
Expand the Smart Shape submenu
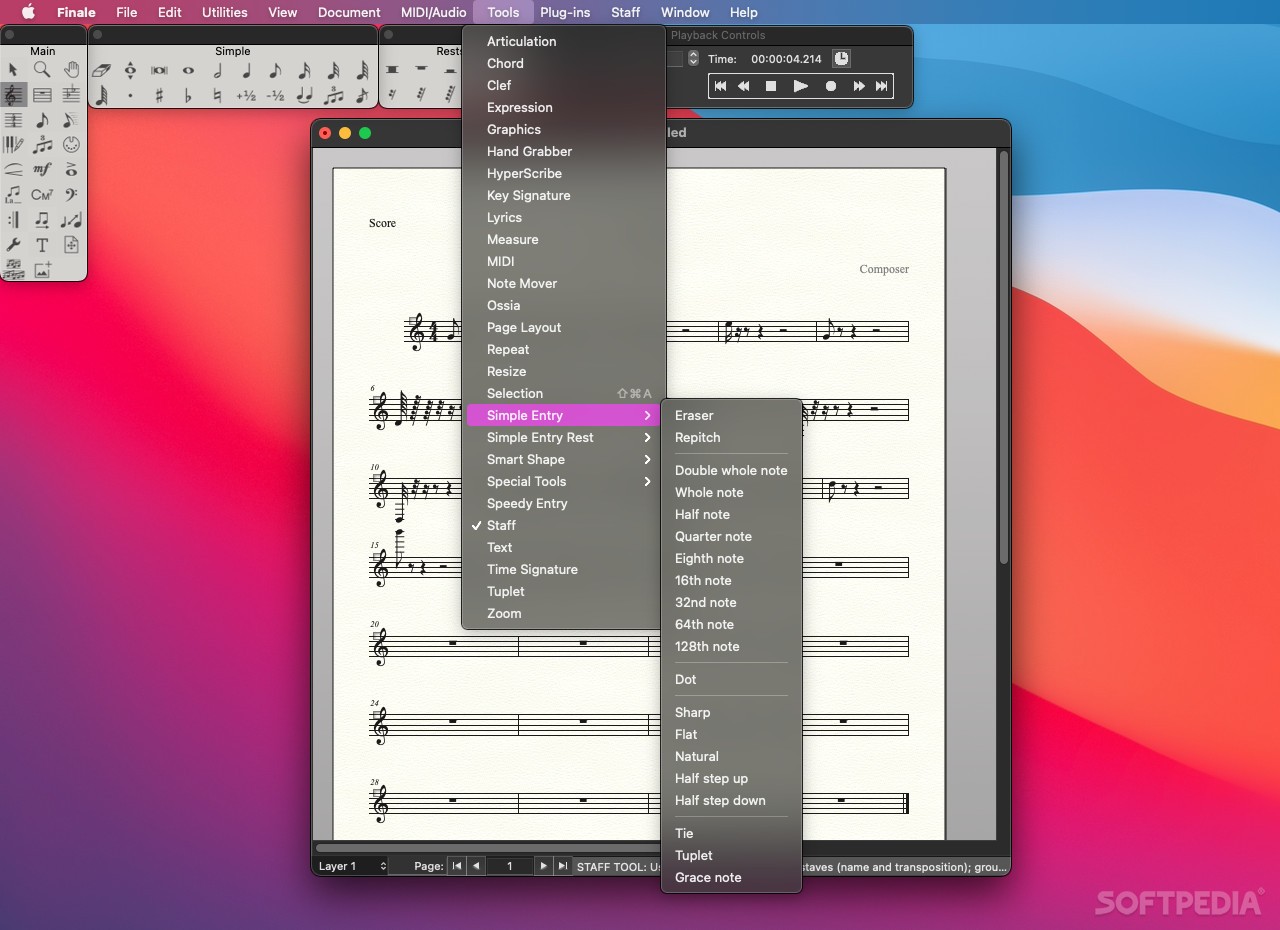tap(564, 459)
